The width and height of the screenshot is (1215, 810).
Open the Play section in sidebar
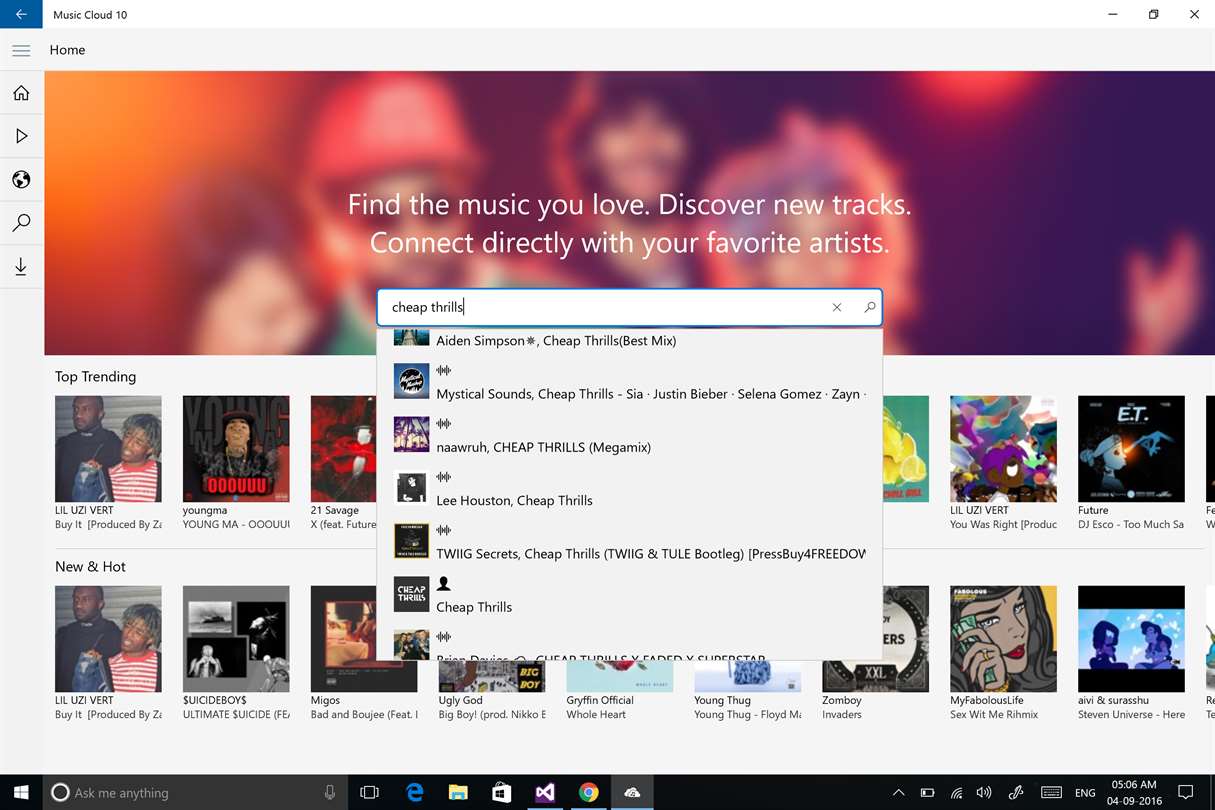coord(21,136)
